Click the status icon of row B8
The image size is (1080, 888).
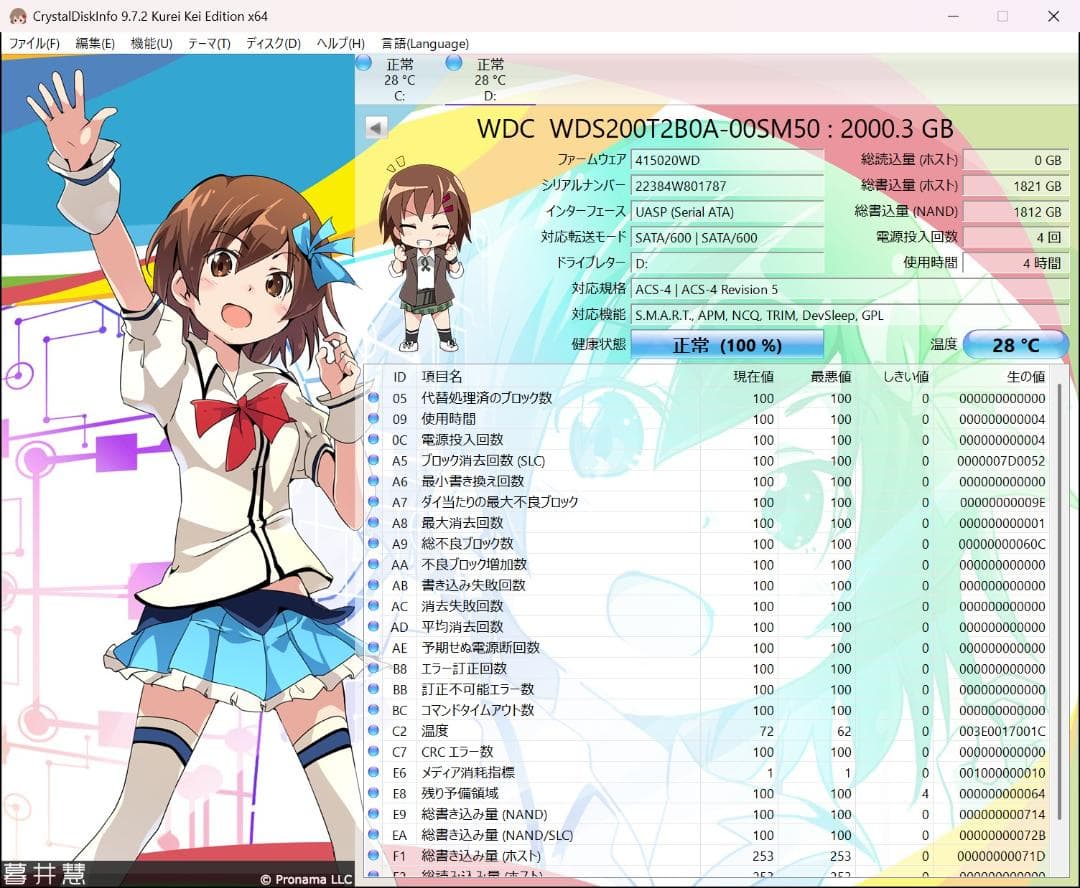pos(373,668)
